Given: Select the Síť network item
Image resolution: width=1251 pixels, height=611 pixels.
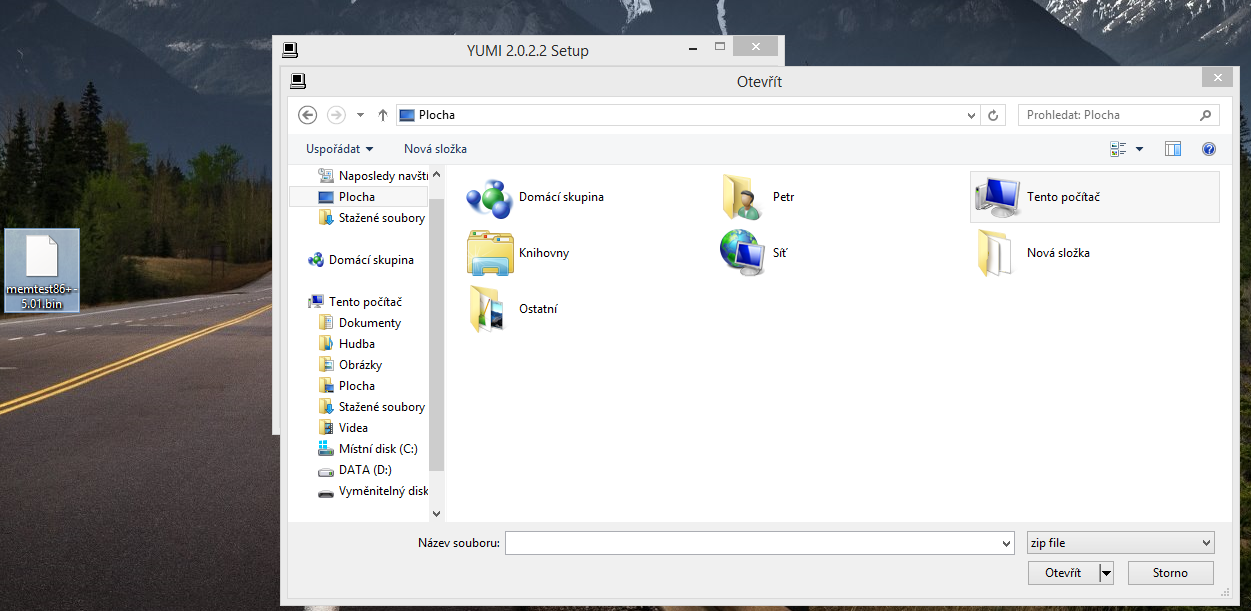Looking at the screenshot, I should click(x=755, y=253).
